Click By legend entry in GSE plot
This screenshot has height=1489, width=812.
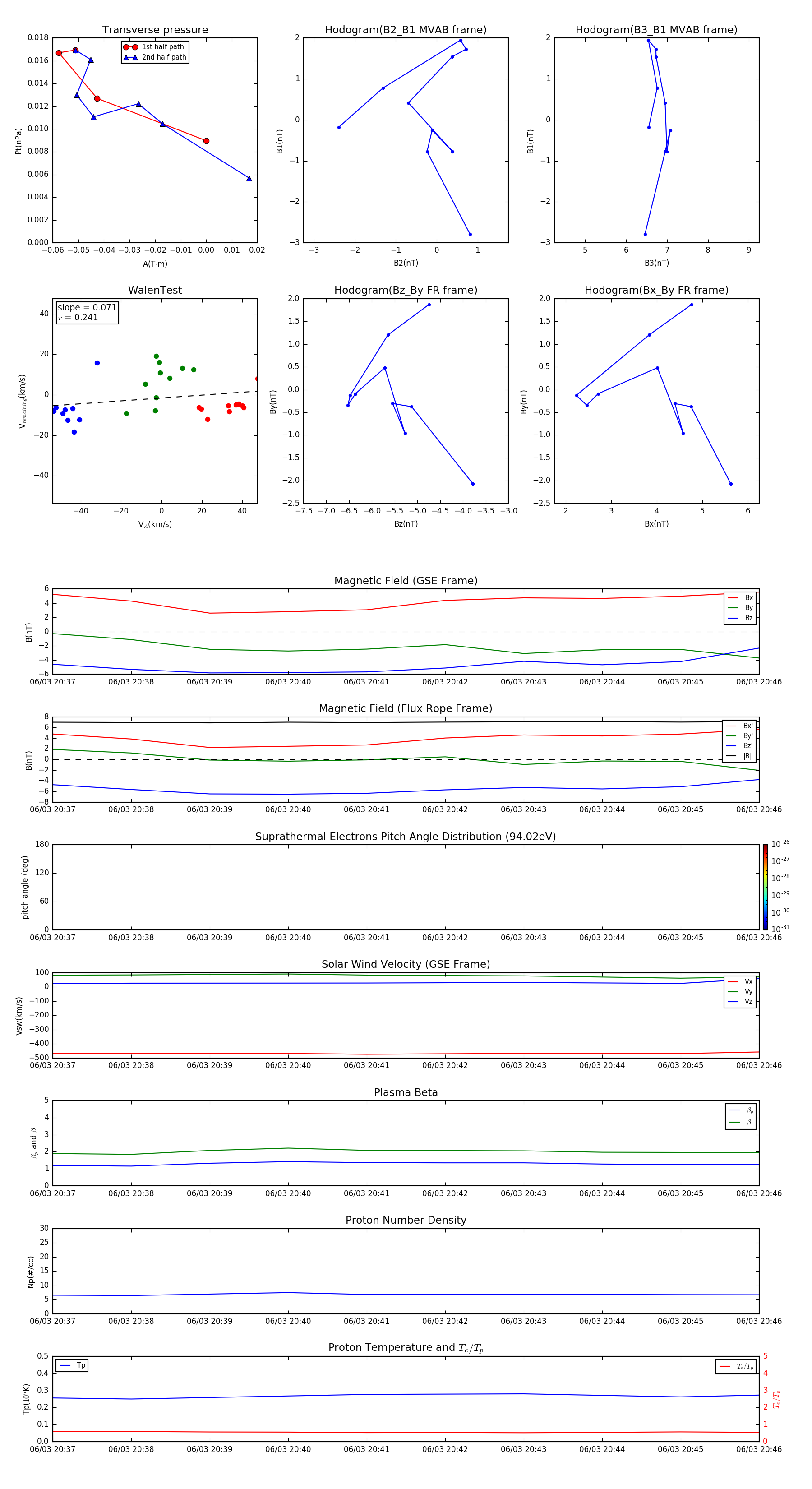(740, 607)
